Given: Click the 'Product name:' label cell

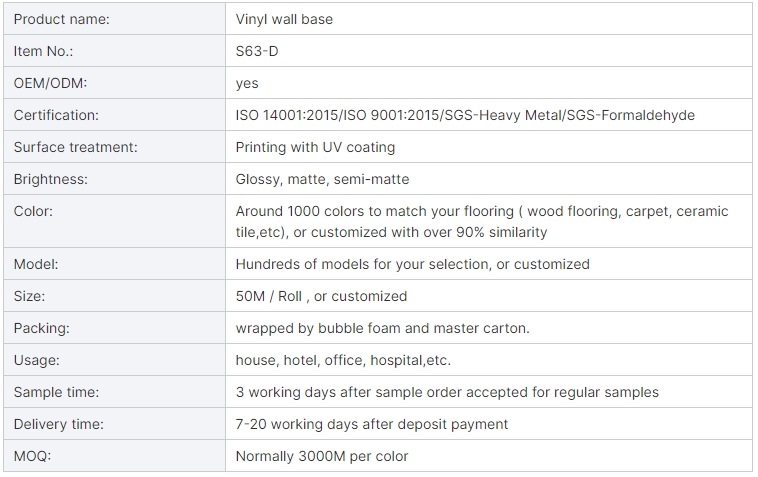Looking at the screenshot, I should pyautogui.click(x=62, y=19).
